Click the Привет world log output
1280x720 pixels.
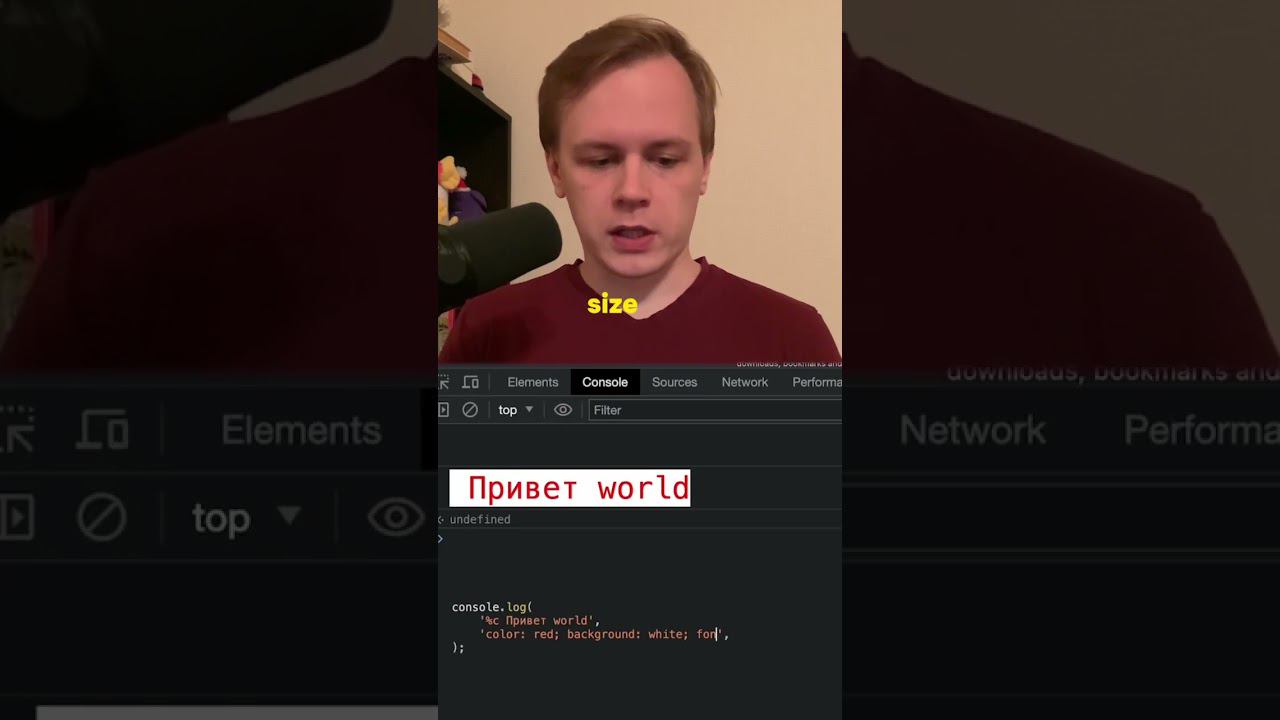click(x=570, y=488)
